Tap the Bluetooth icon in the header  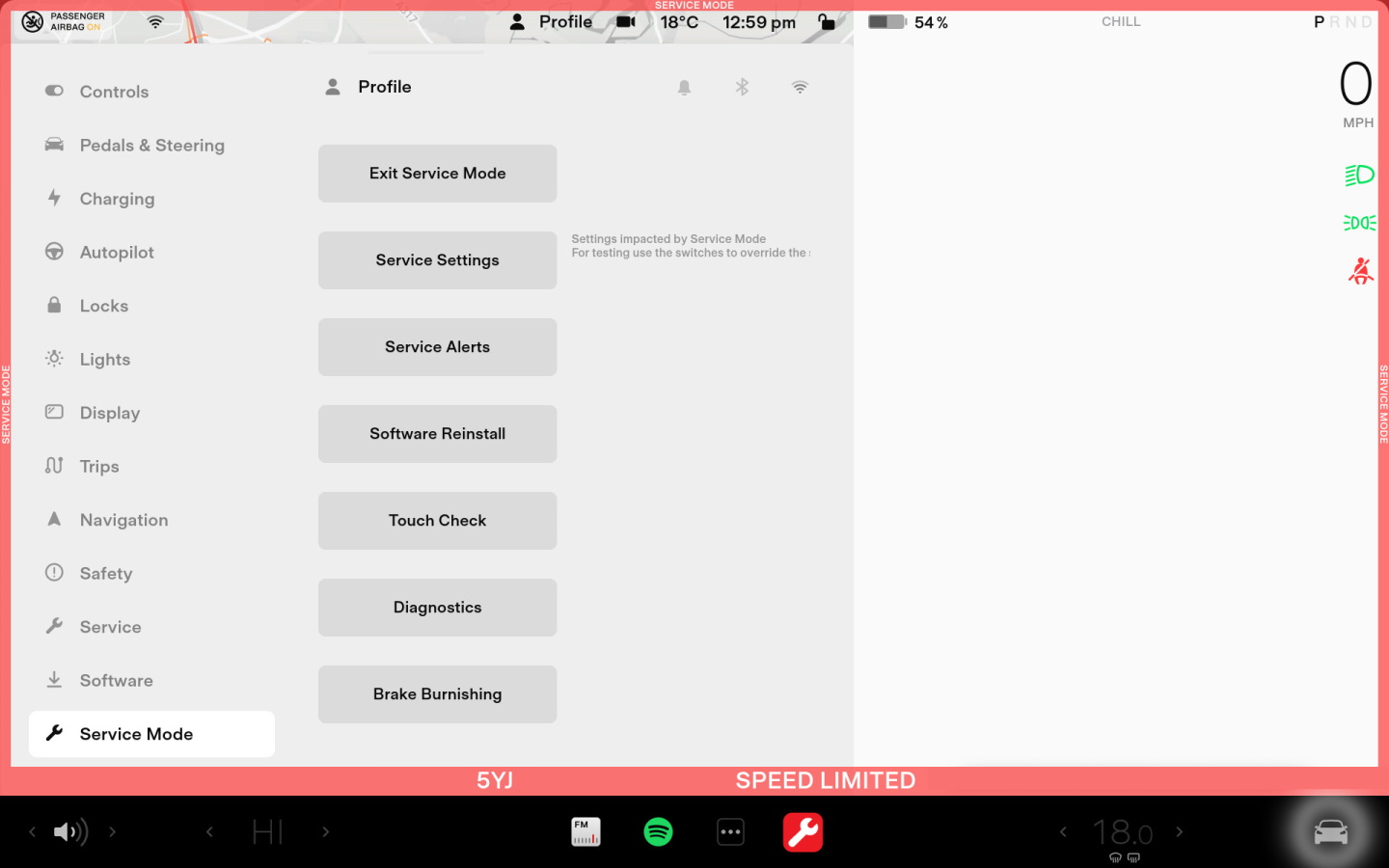pos(742,88)
